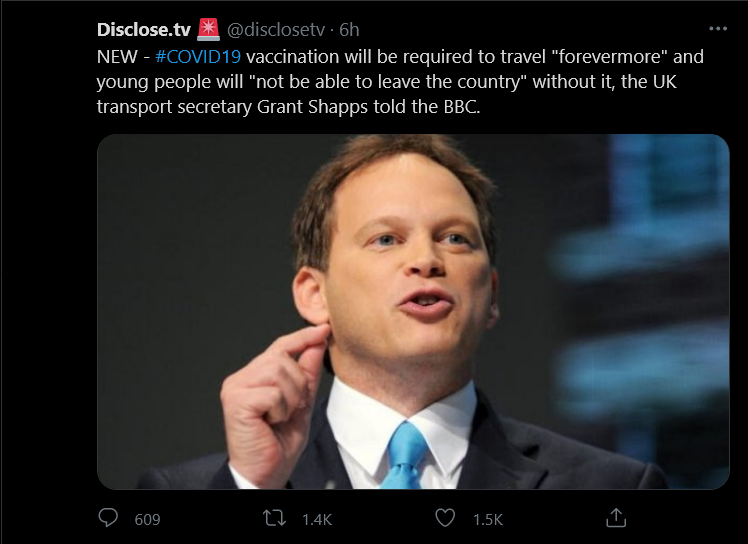Click the 1.5K likes count
748x544 pixels.
pyautogui.click(x=487, y=519)
